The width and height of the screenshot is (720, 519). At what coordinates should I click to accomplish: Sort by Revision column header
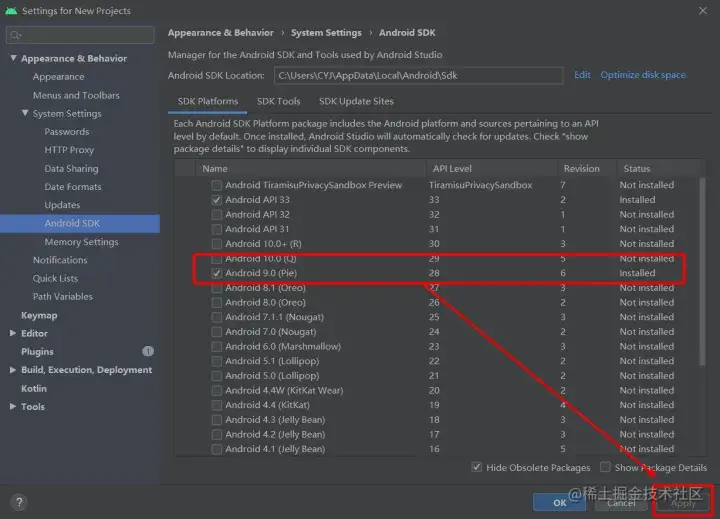[x=587, y=169]
